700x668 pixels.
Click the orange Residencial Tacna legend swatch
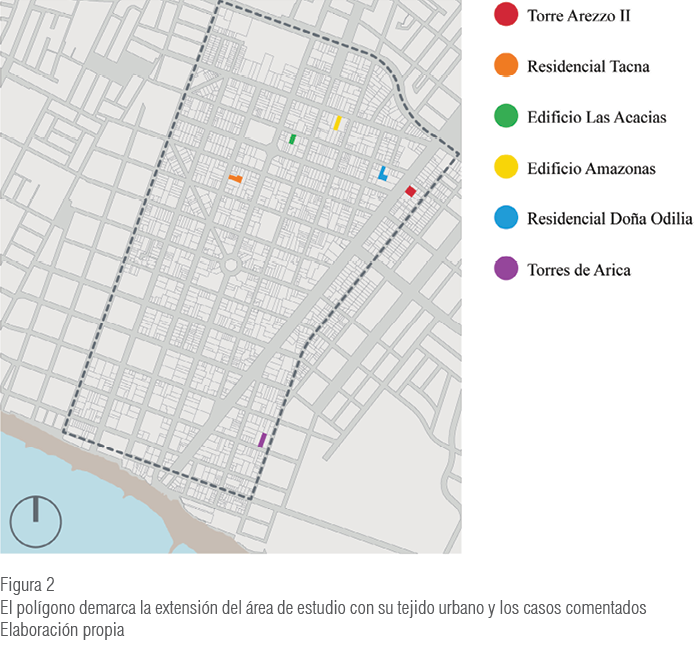click(506, 66)
